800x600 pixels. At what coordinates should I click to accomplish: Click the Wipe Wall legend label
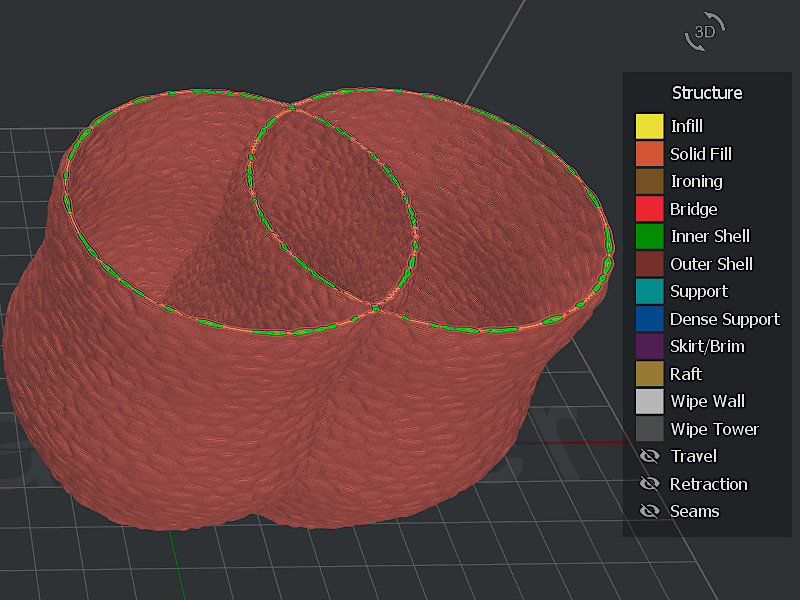click(x=708, y=401)
